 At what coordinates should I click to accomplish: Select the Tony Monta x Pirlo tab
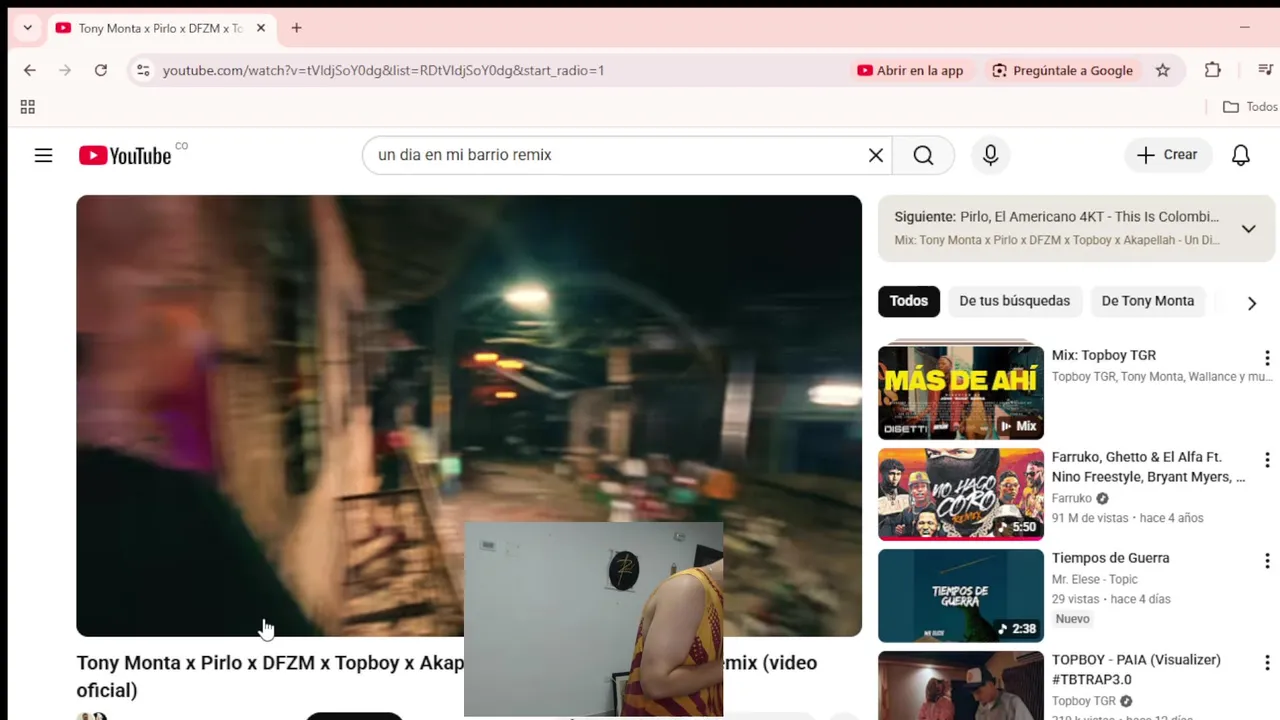point(160,28)
